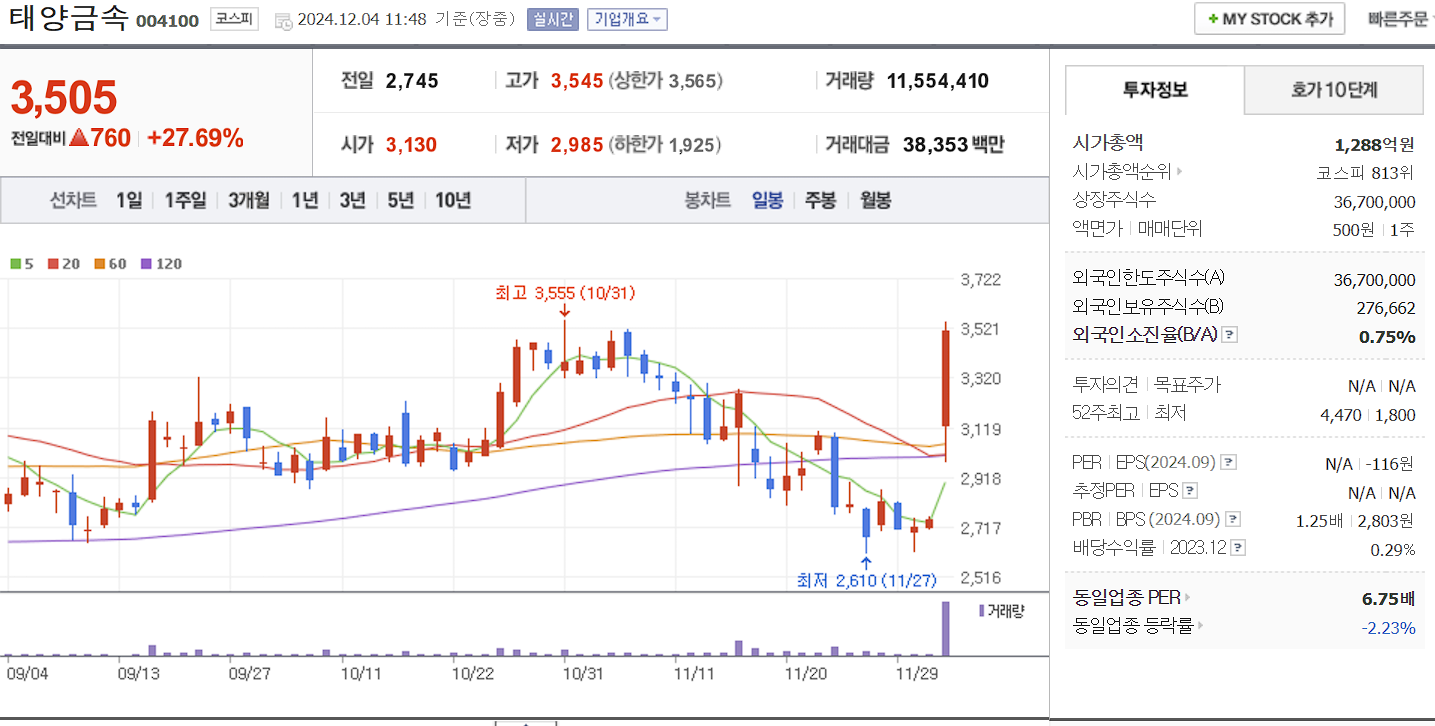Image resolution: width=1435 pixels, height=726 pixels.
Task: Click the red up-triangle next to 760
Action: (x=79, y=138)
